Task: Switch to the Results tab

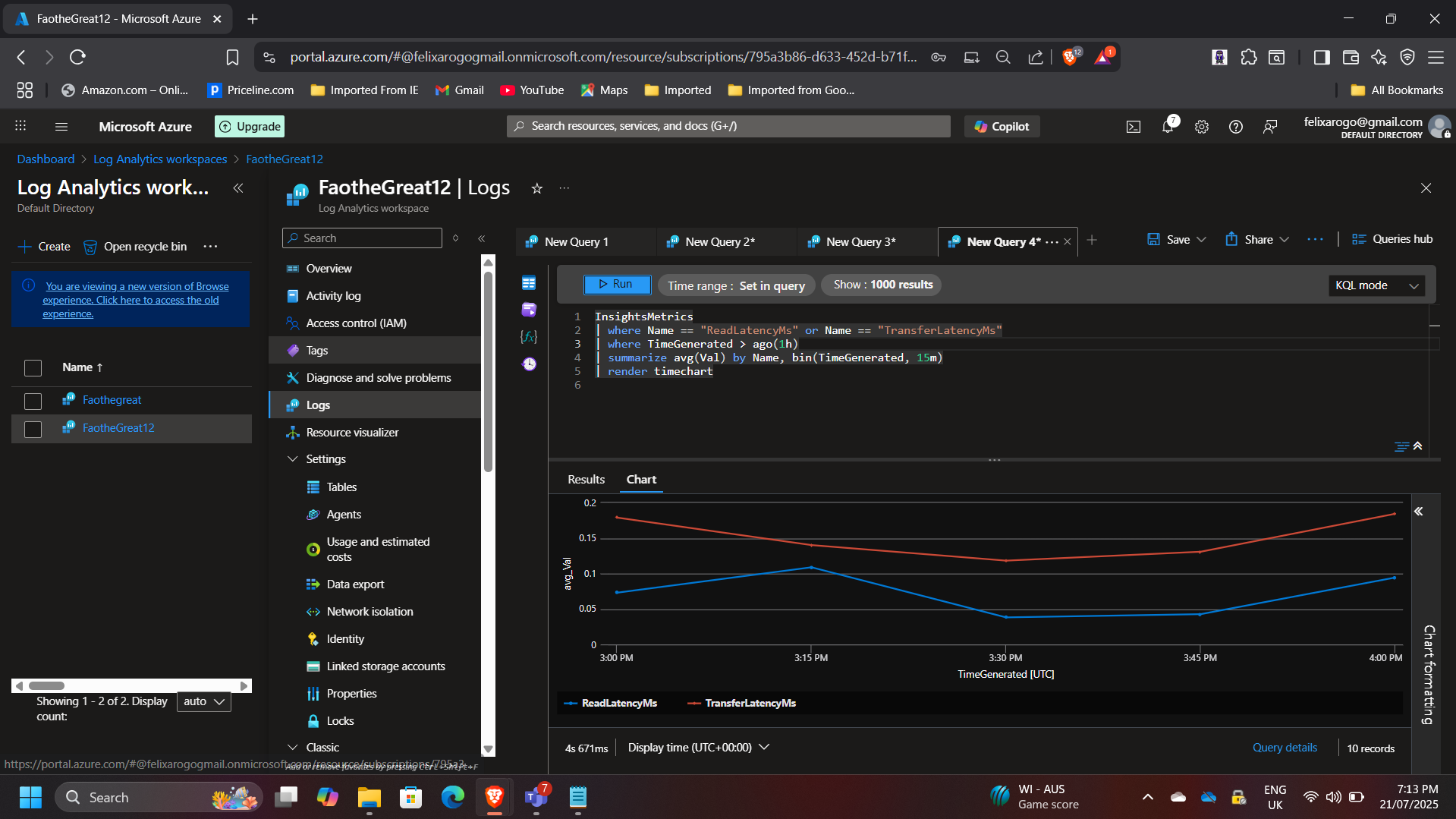Action: click(x=586, y=480)
